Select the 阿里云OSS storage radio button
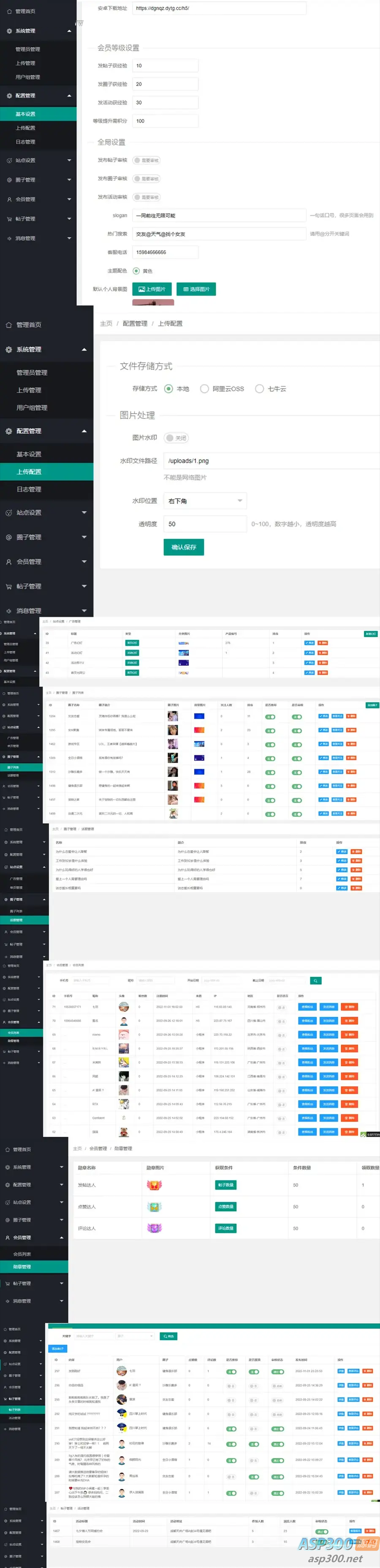The image size is (380, 1568). [205, 389]
